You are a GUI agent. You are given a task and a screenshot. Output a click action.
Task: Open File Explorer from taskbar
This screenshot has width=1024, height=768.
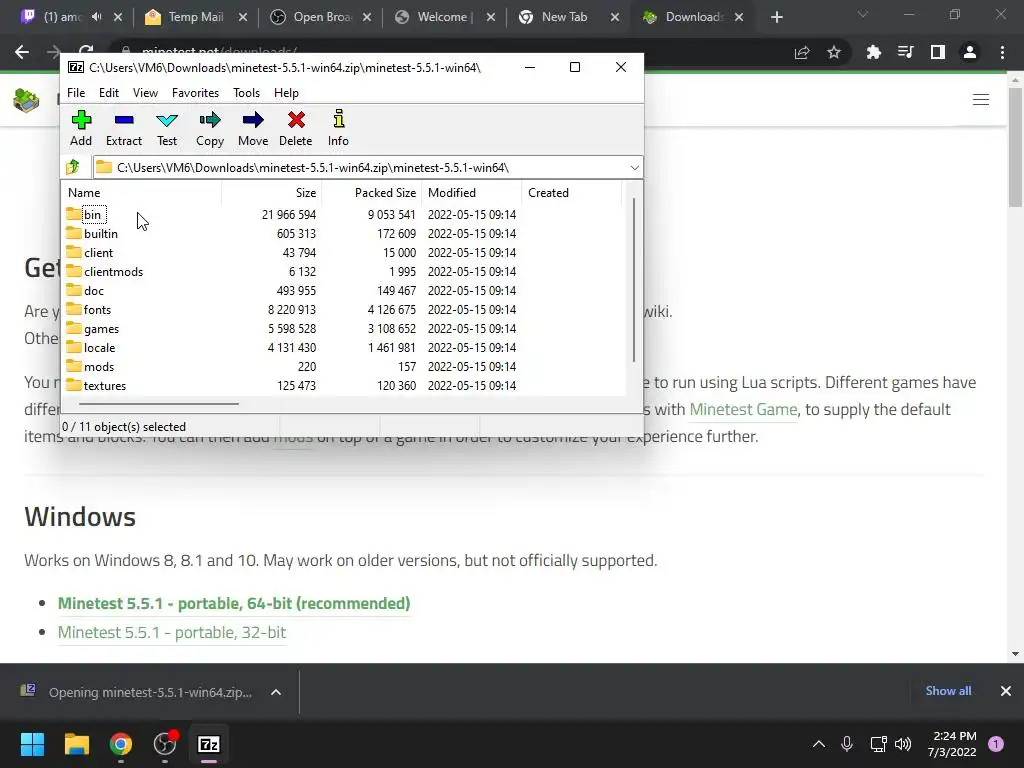(76, 744)
